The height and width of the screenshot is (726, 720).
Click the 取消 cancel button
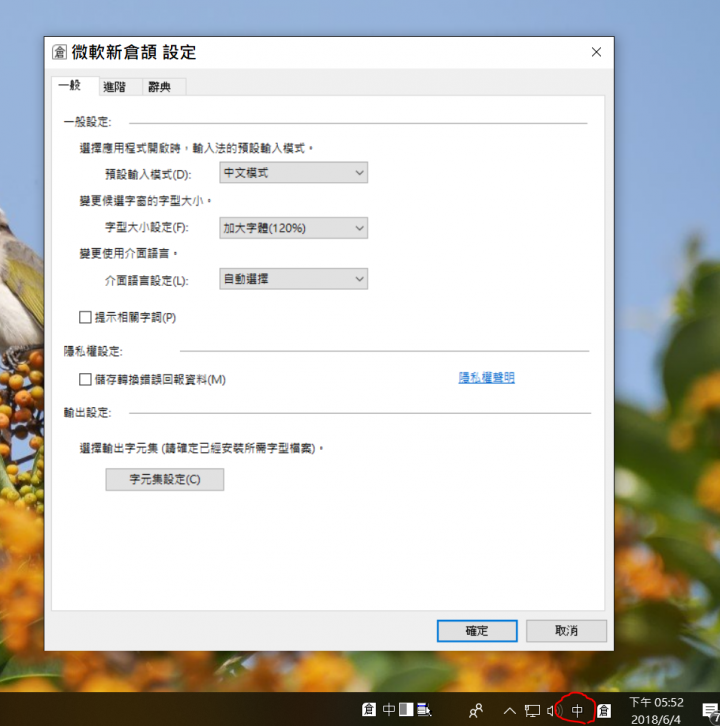(566, 631)
